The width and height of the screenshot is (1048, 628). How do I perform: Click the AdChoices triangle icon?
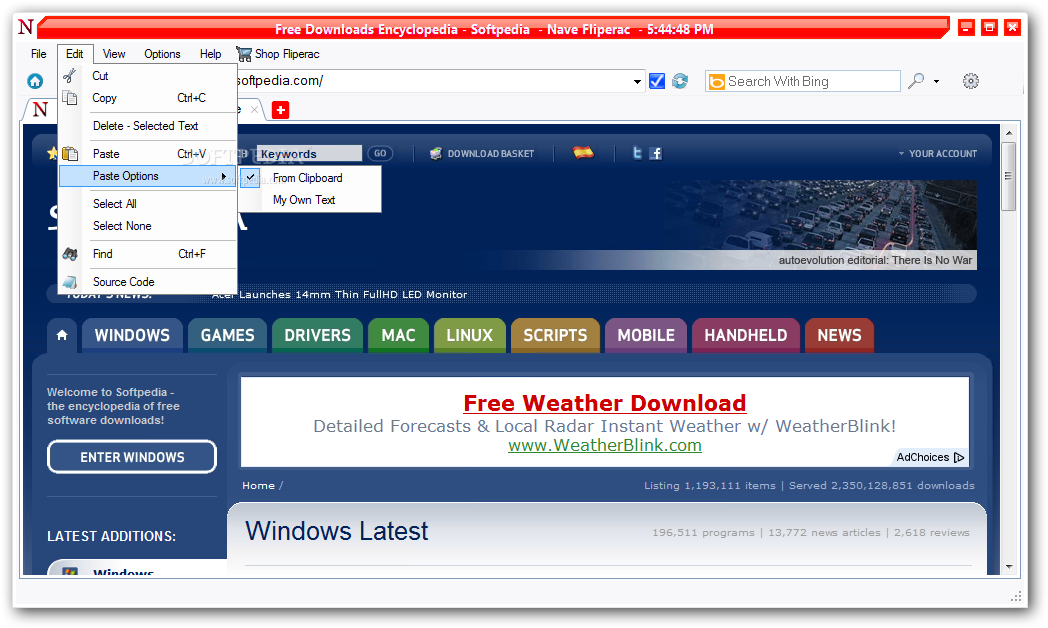[x=959, y=458]
